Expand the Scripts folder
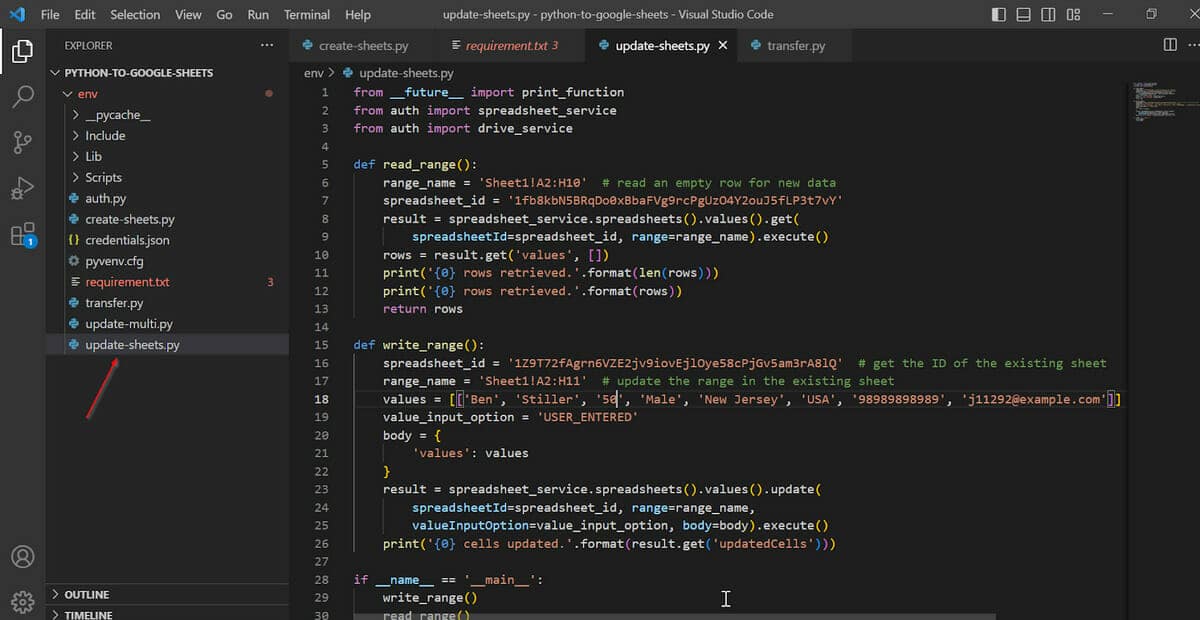This screenshot has width=1200, height=620. point(103,177)
